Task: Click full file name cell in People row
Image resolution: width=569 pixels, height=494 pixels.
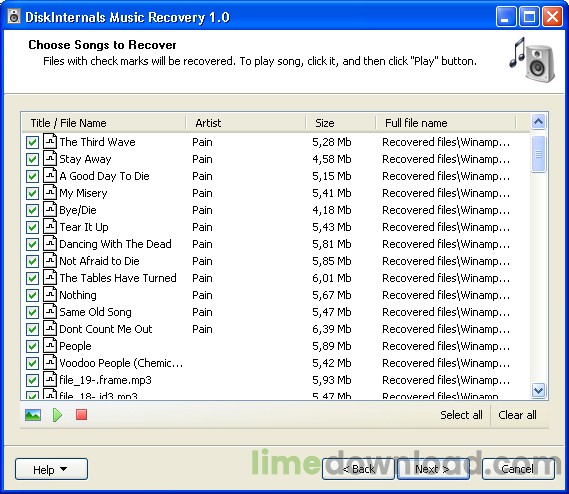Action: click(x=446, y=346)
